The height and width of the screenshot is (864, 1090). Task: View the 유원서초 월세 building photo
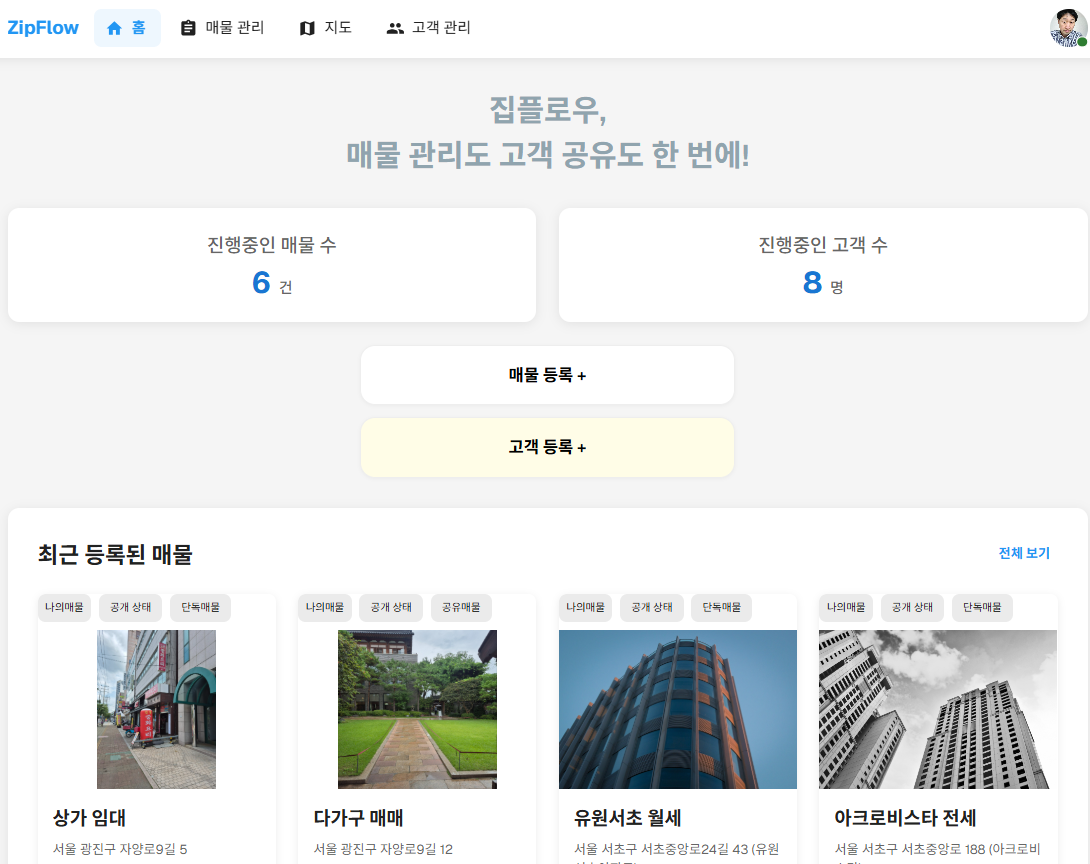tap(677, 709)
